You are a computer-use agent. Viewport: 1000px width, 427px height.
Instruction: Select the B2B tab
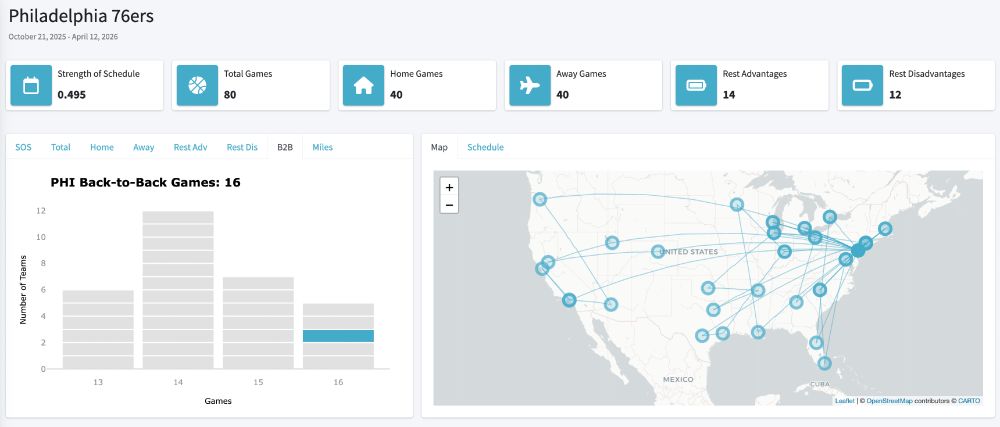(x=285, y=147)
